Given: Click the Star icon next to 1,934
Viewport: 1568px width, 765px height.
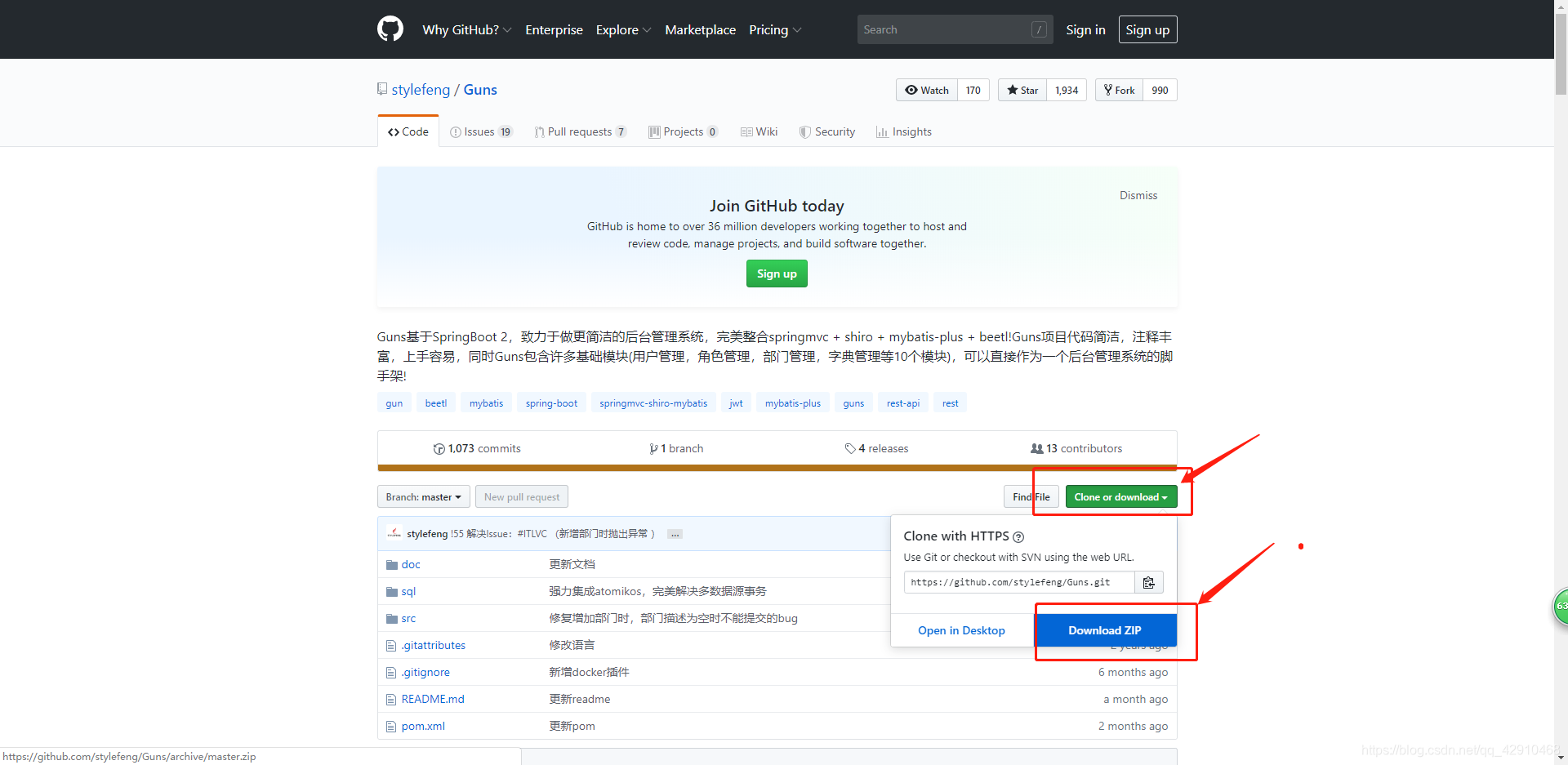Looking at the screenshot, I should (1013, 90).
